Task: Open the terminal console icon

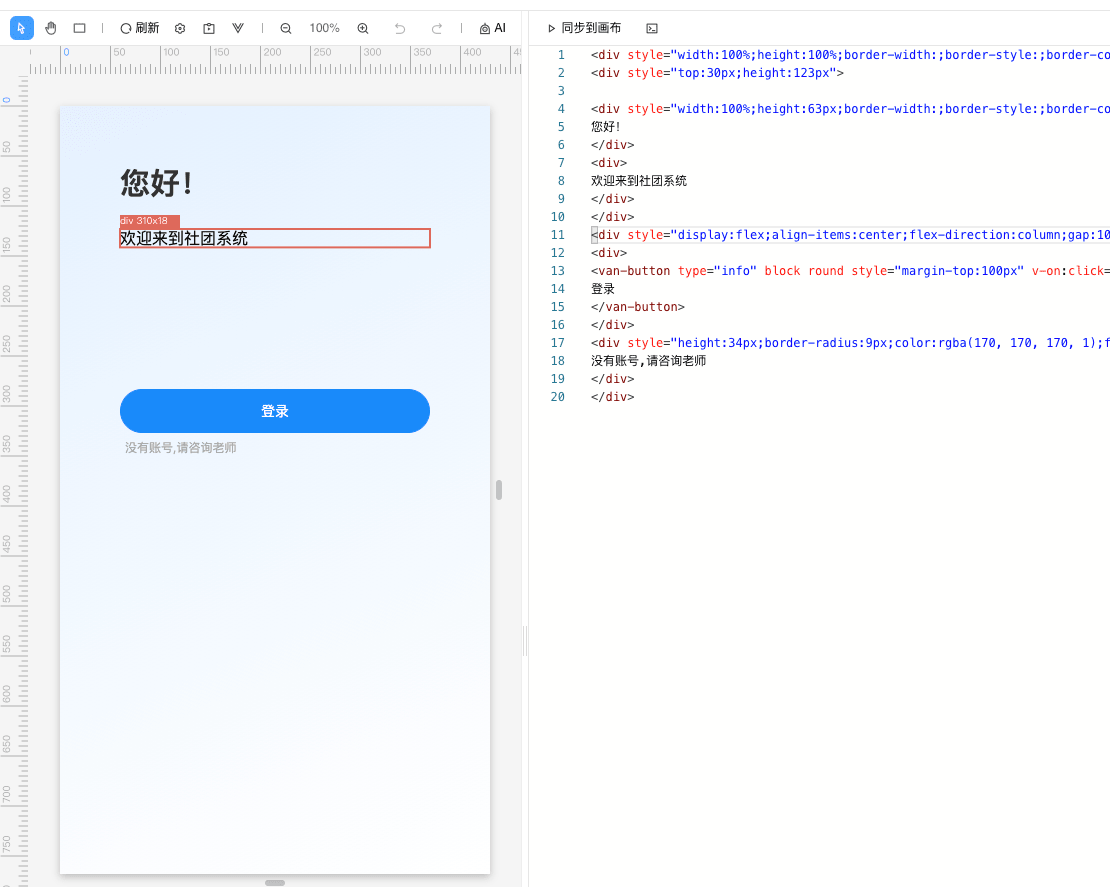Action: [x=652, y=28]
